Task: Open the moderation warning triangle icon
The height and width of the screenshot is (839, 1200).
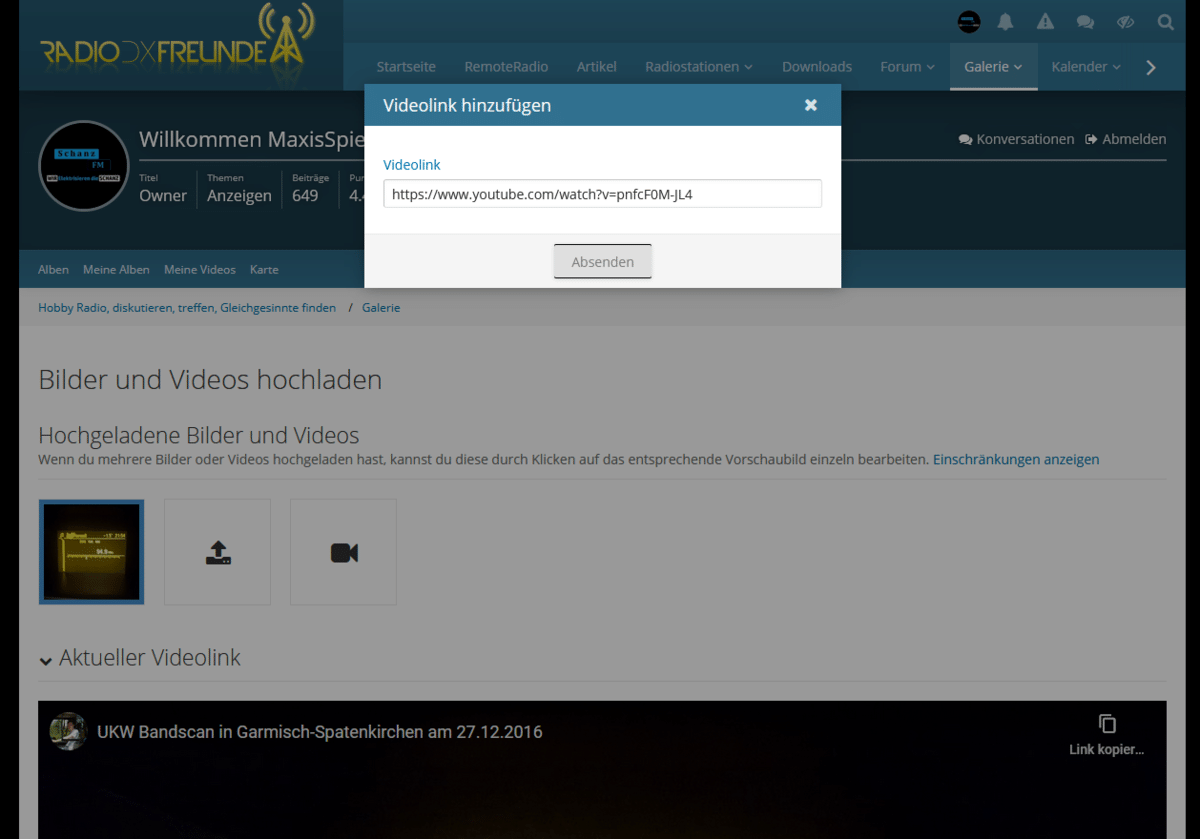Action: coord(1045,22)
